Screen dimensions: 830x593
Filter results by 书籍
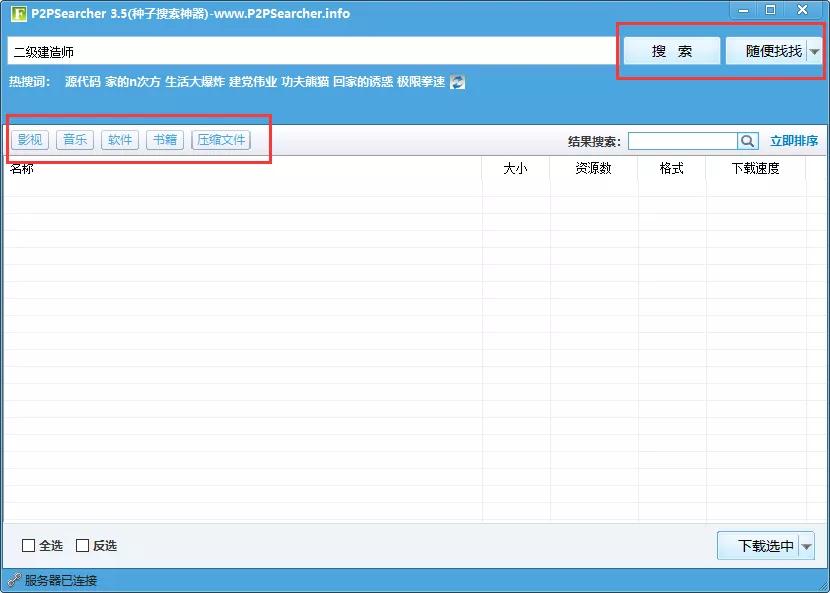tap(165, 140)
